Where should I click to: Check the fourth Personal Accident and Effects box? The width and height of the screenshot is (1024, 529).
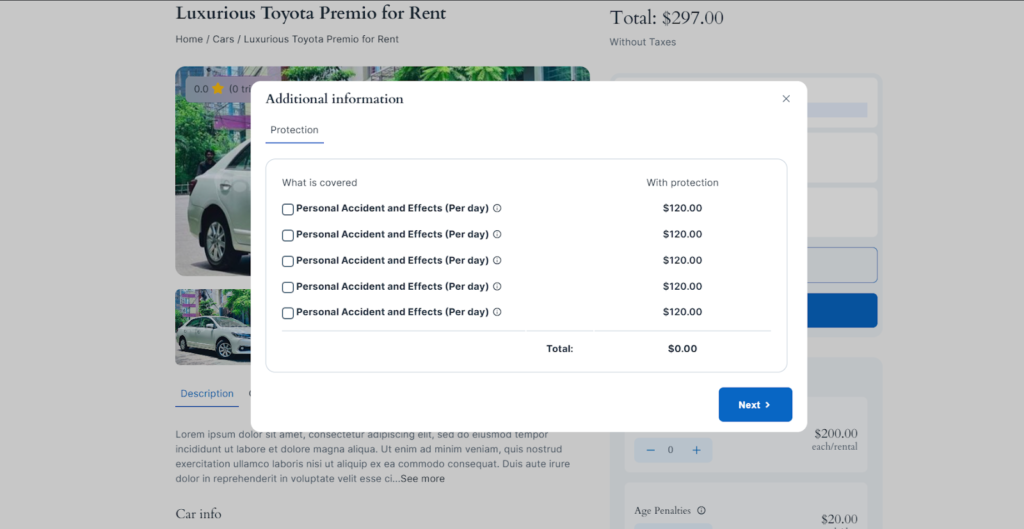tap(287, 287)
